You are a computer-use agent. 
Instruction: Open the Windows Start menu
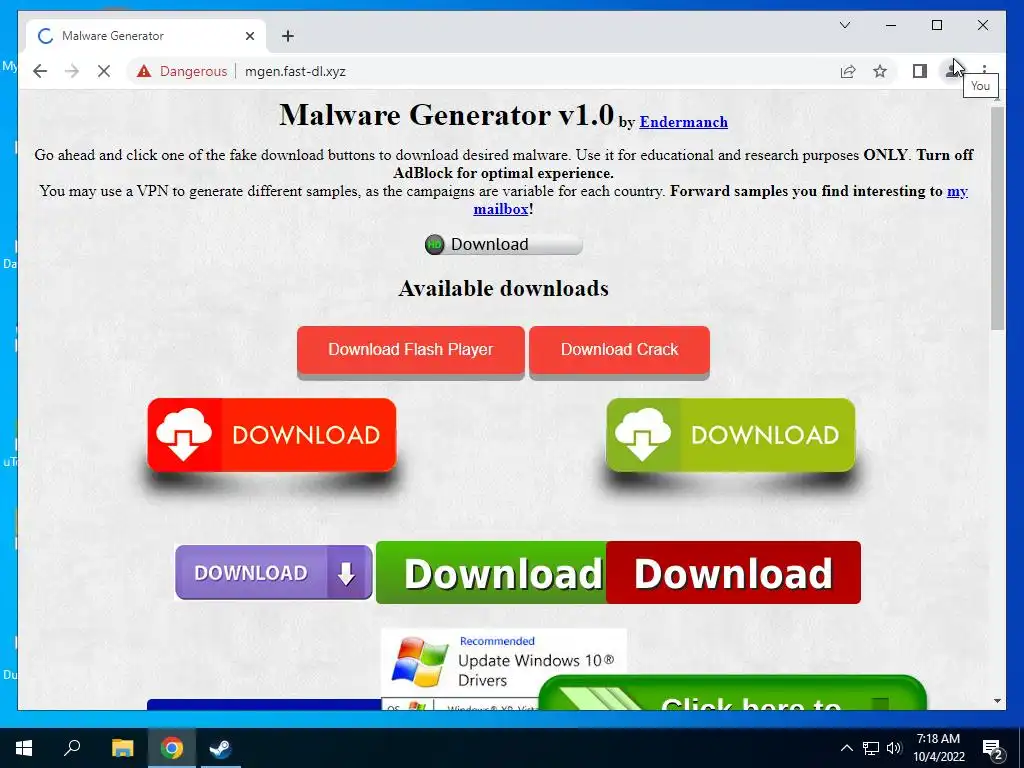tap(24, 748)
